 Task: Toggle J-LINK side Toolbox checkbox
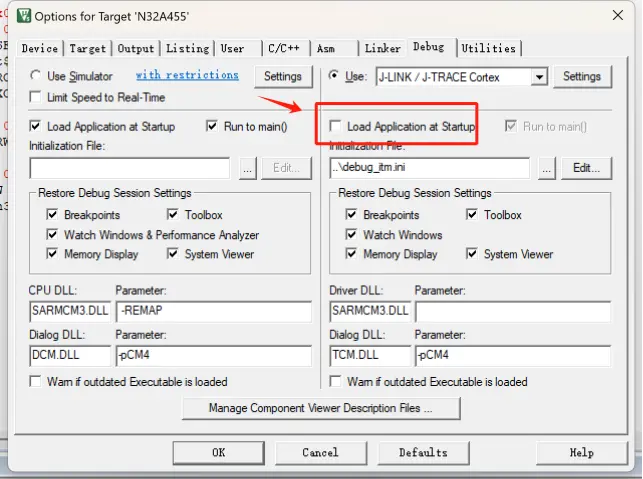coord(472,214)
